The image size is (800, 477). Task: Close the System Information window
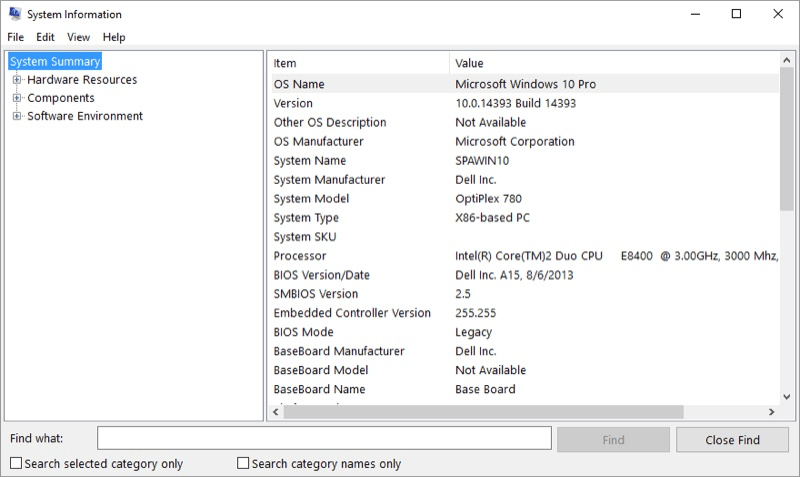click(778, 14)
